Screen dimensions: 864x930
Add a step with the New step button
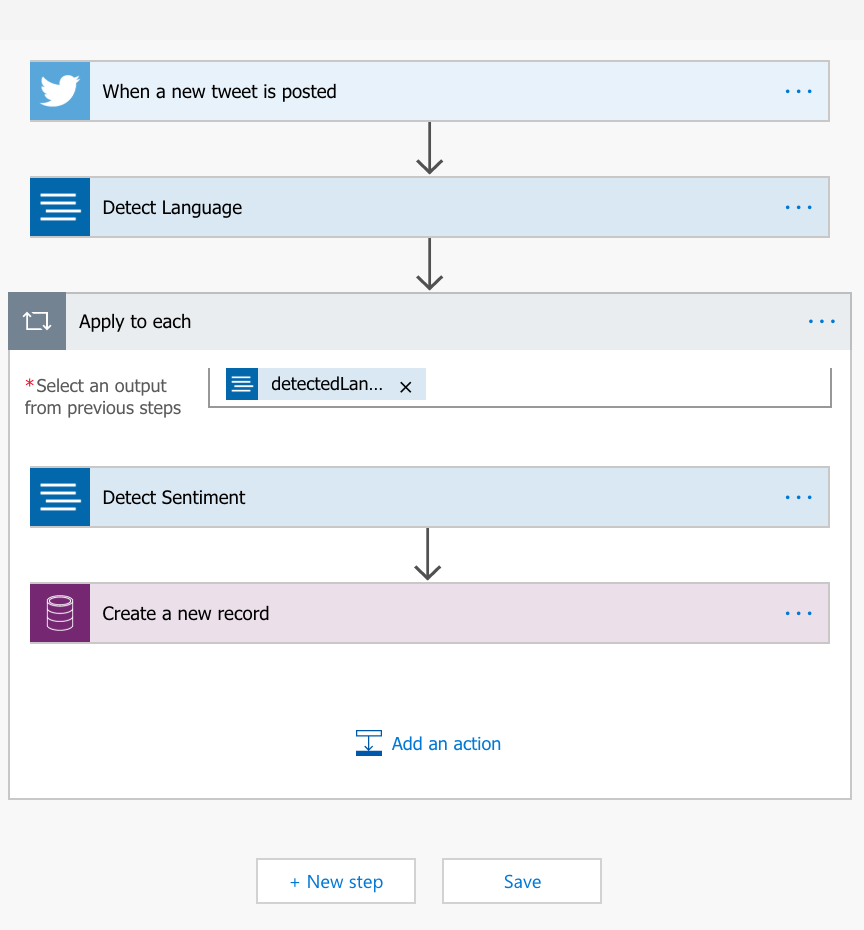click(336, 881)
